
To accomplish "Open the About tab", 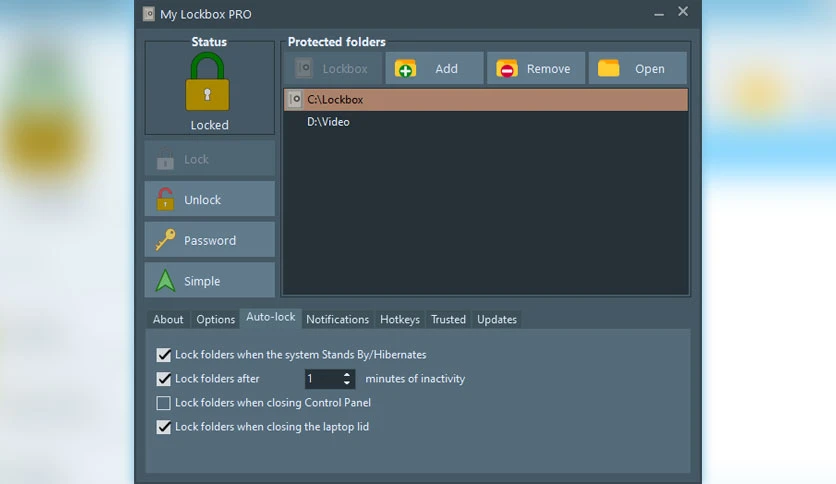I will click(x=168, y=319).
